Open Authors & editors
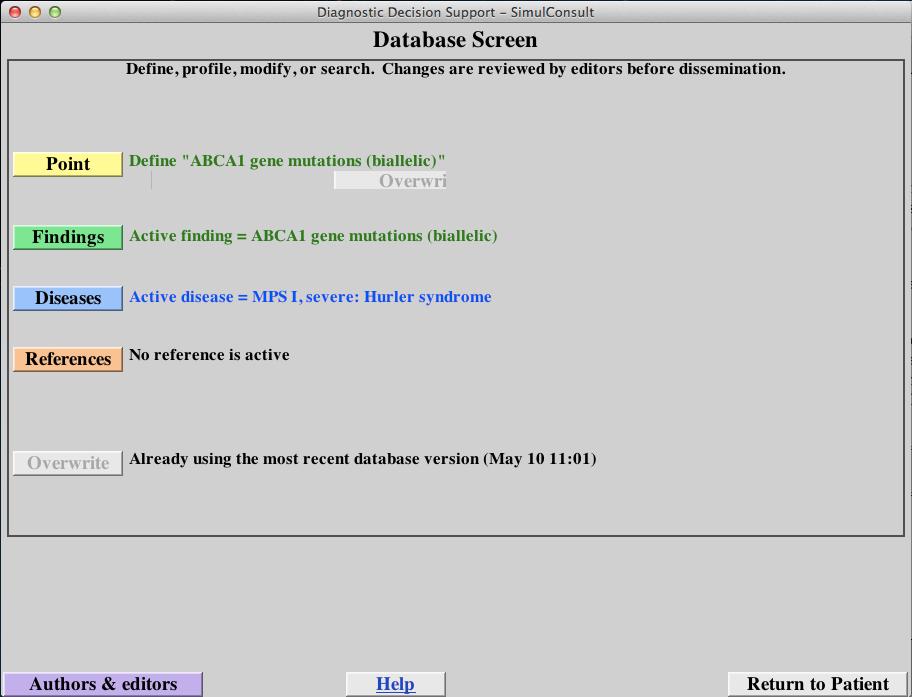Viewport: 912px width, 697px height. coord(103,684)
